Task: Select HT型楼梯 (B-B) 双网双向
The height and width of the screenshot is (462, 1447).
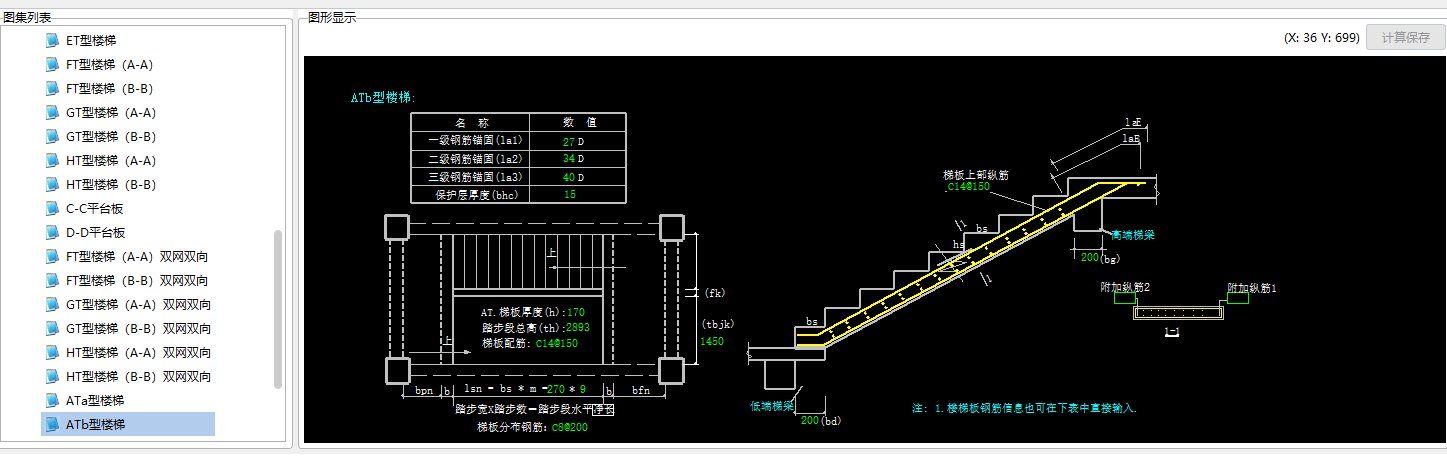Action: pyautogui.click(x=138, y=377)
